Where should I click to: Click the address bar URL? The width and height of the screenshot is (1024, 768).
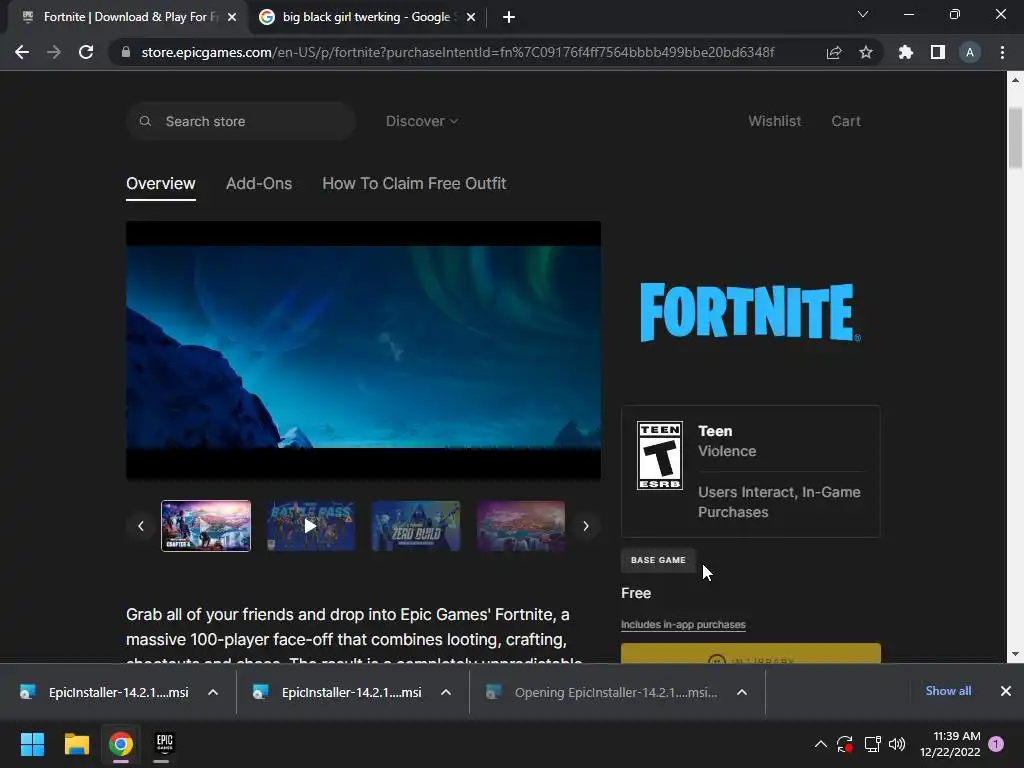[x=458, y=52]
